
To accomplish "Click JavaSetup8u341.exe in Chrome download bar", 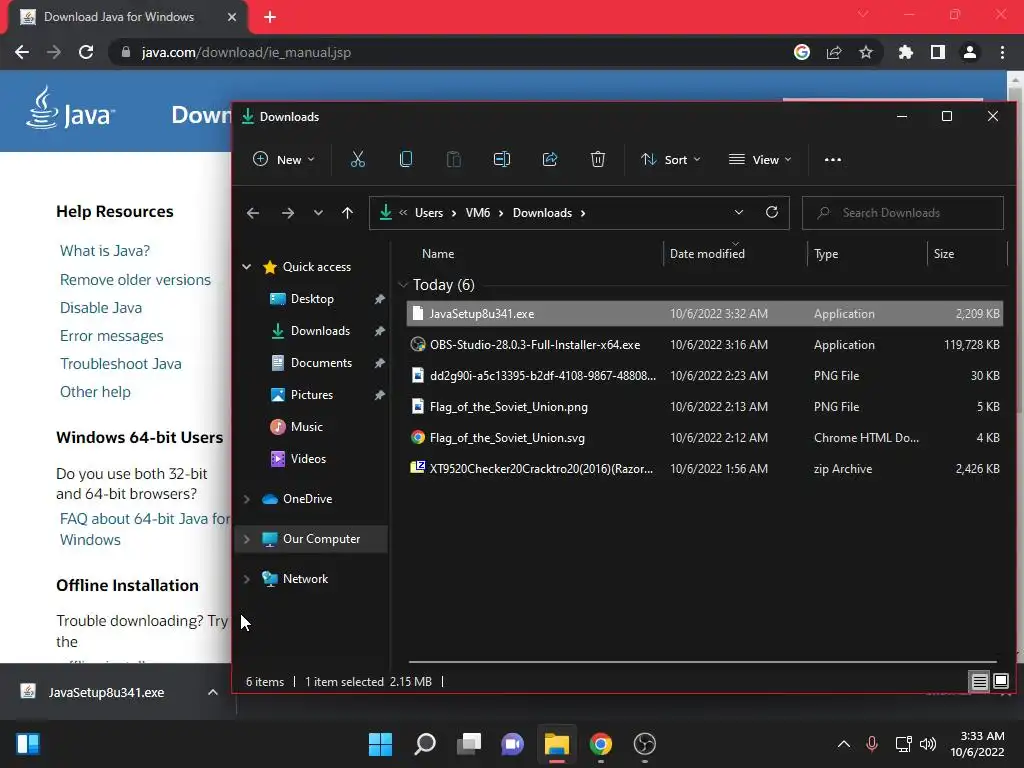I will [106, 692].
